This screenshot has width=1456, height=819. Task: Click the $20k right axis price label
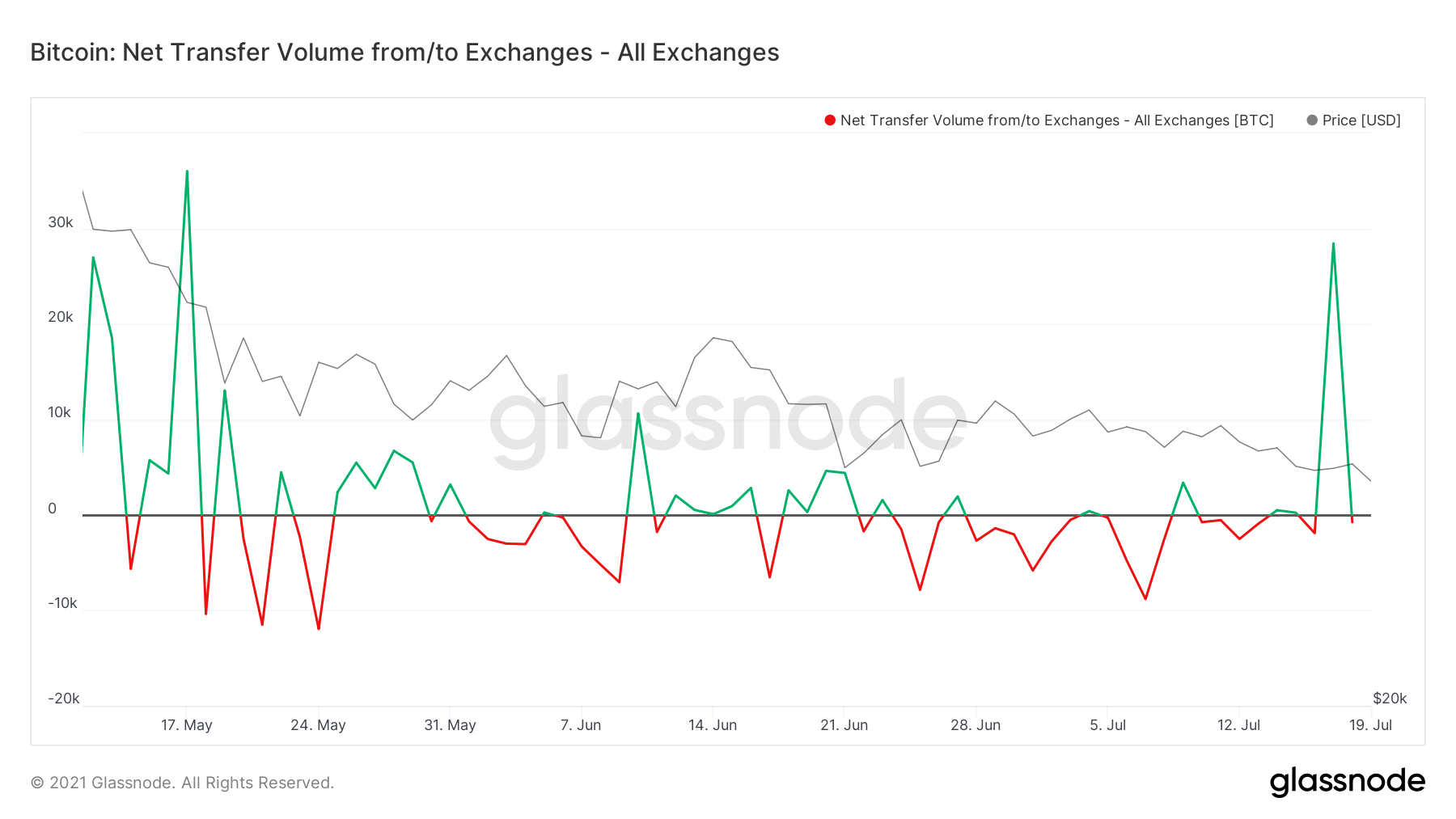tap(1390, 699)
